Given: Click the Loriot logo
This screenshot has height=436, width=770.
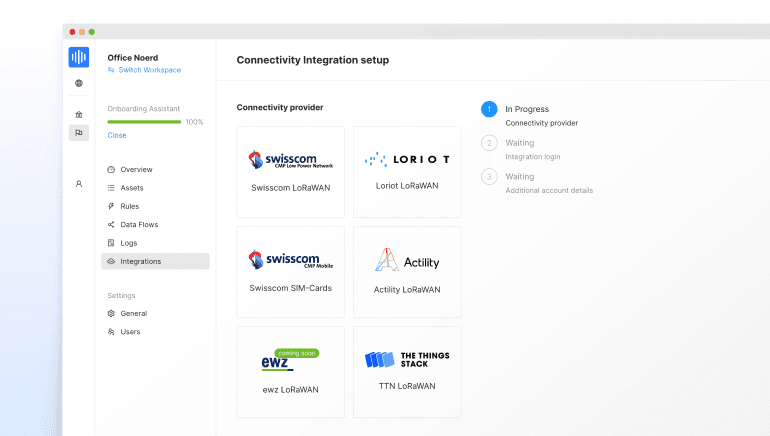Looking at the screenshot, I should click(407, 159).
